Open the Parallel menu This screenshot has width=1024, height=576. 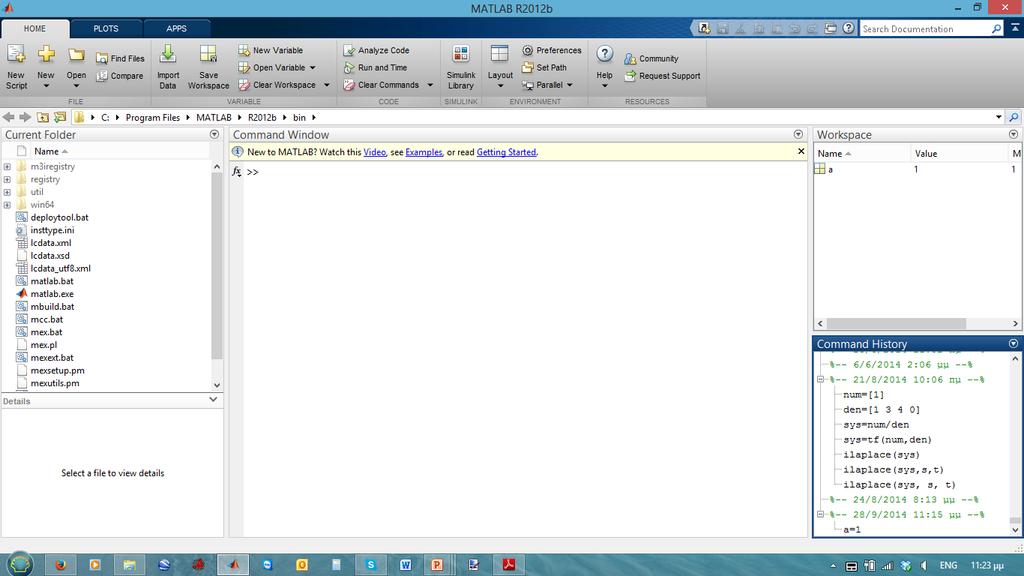click(547, 85)
